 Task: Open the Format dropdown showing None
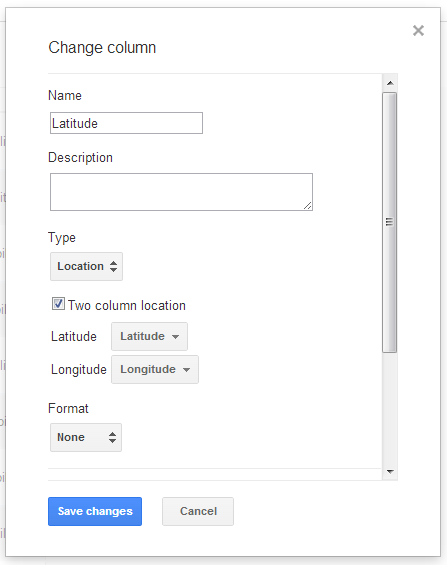[x=86, y=437]
